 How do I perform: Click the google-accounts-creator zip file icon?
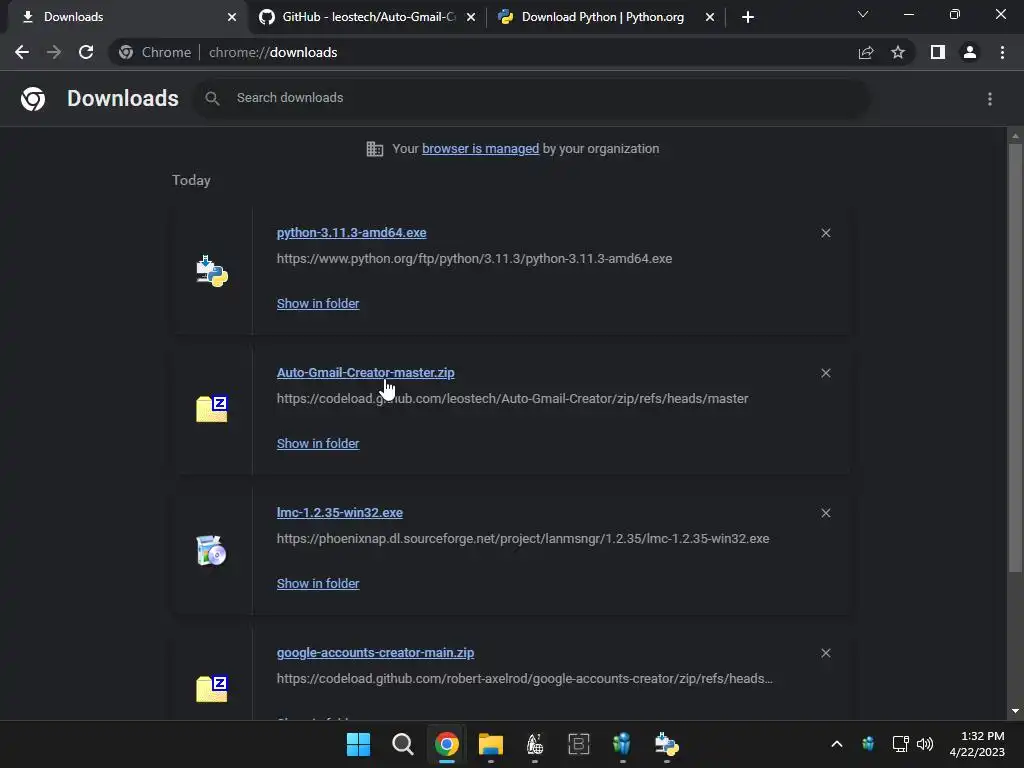click(x=212, y=689)
